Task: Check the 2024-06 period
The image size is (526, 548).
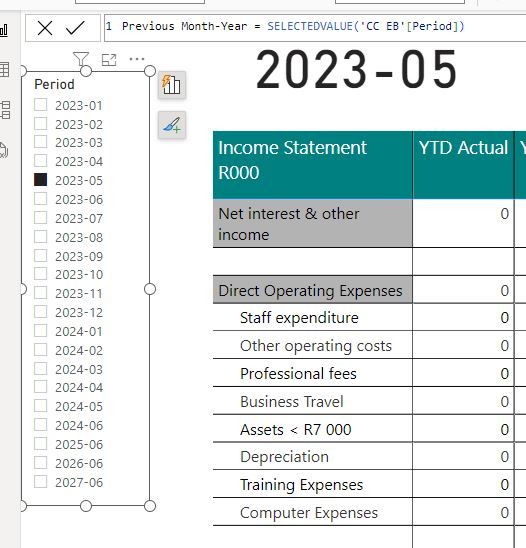Action: pos(41,425)
